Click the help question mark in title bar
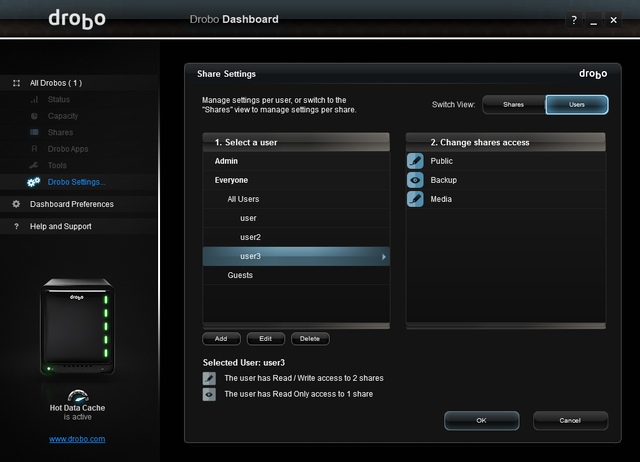The image size is (640, 462). point(574,19)
